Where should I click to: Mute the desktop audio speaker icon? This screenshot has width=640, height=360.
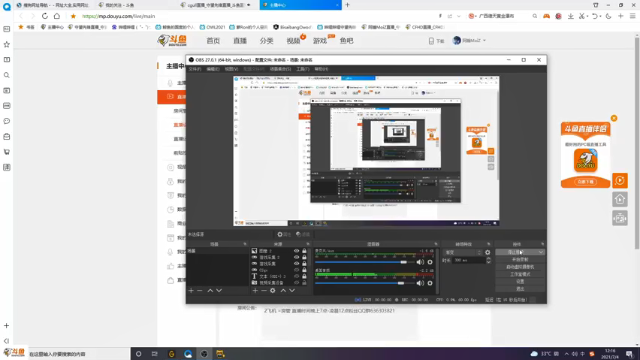(420, 283)
